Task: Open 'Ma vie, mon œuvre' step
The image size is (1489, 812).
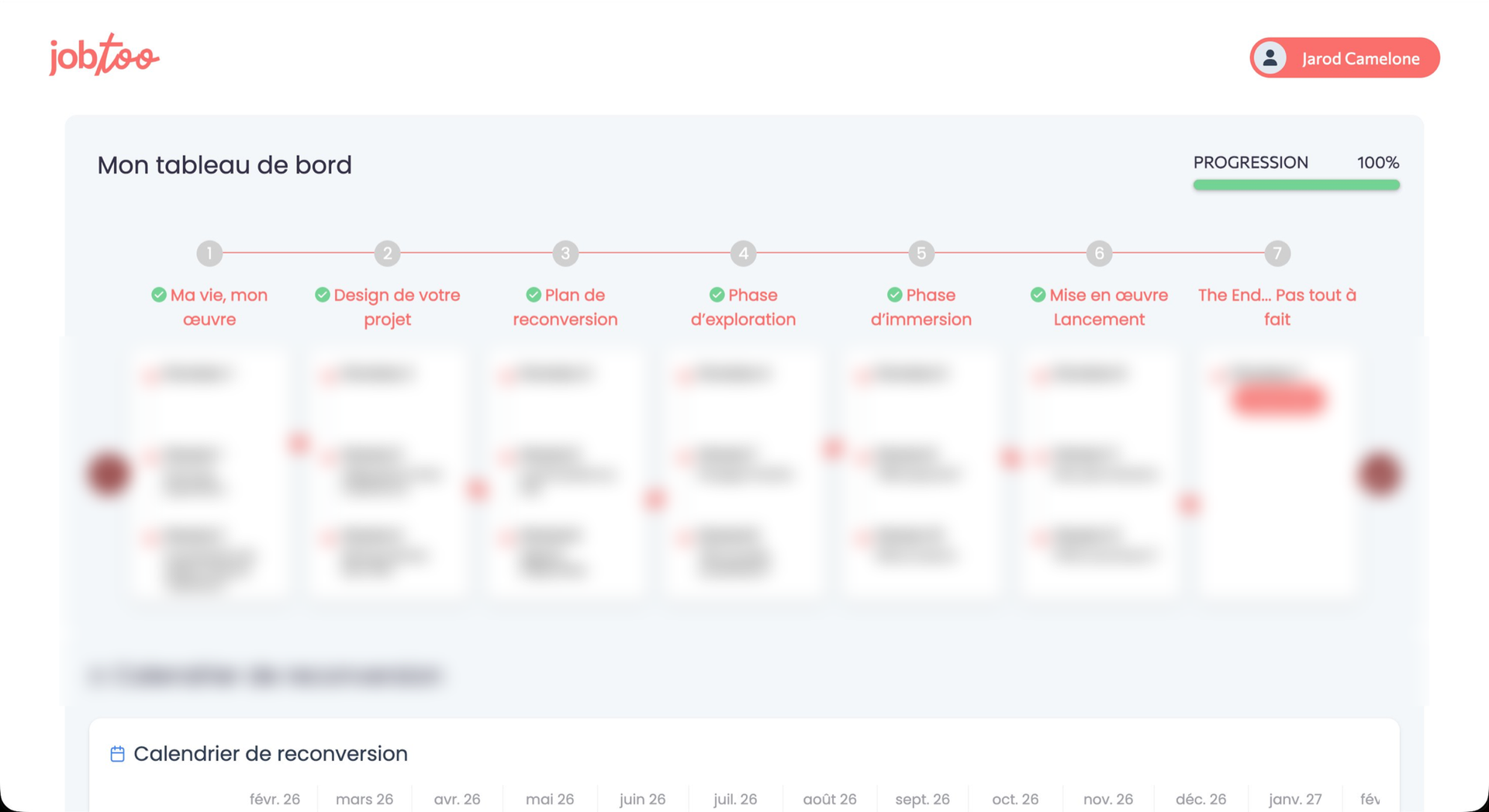Action: click(x=209, y=307)
